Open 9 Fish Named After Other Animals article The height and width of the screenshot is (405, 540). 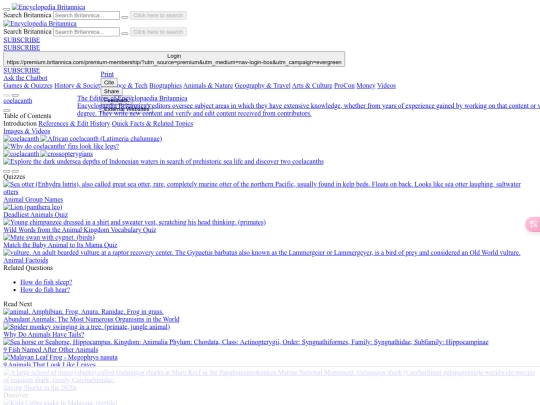51,350
